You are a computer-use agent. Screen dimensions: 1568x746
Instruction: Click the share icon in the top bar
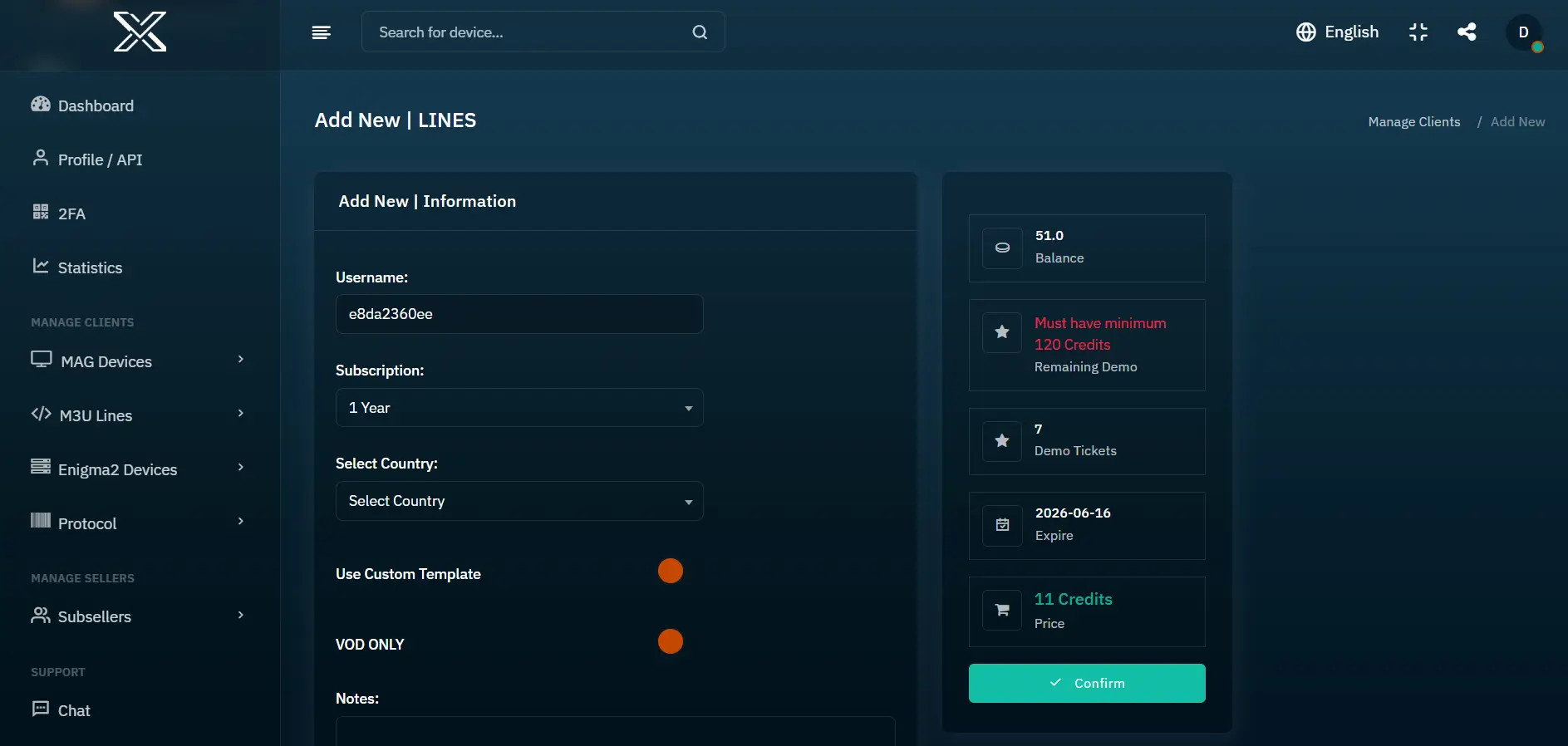pyautogui.click(x=1467, y=32)
